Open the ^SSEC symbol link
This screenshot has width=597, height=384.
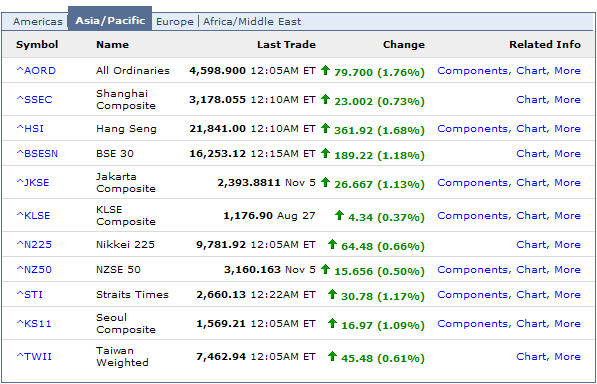(34, 100)
